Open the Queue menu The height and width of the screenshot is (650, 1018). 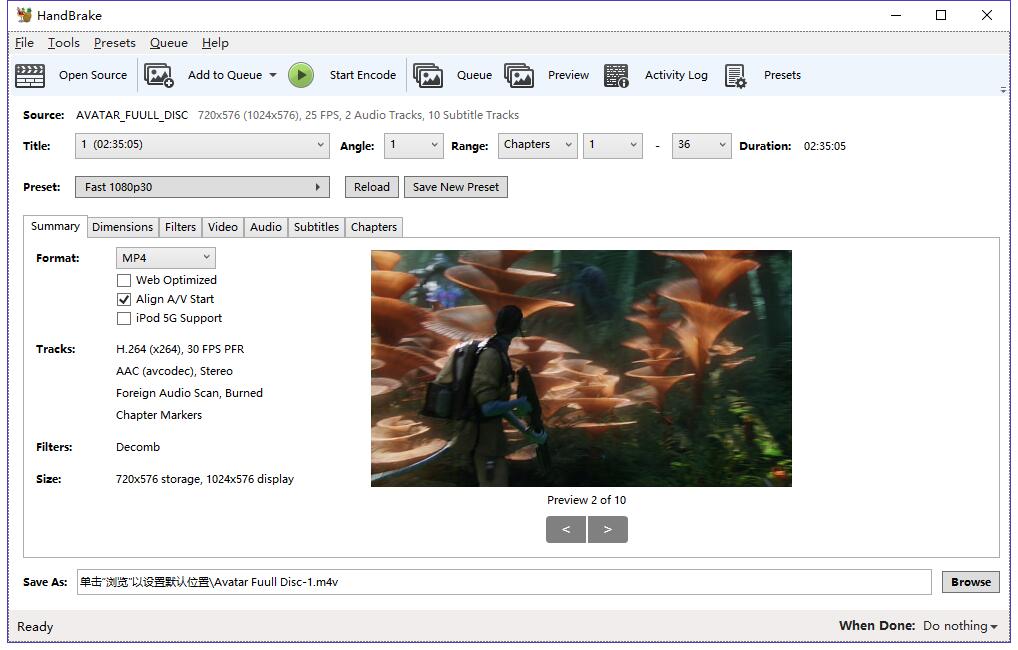click(x=169, y=43)
